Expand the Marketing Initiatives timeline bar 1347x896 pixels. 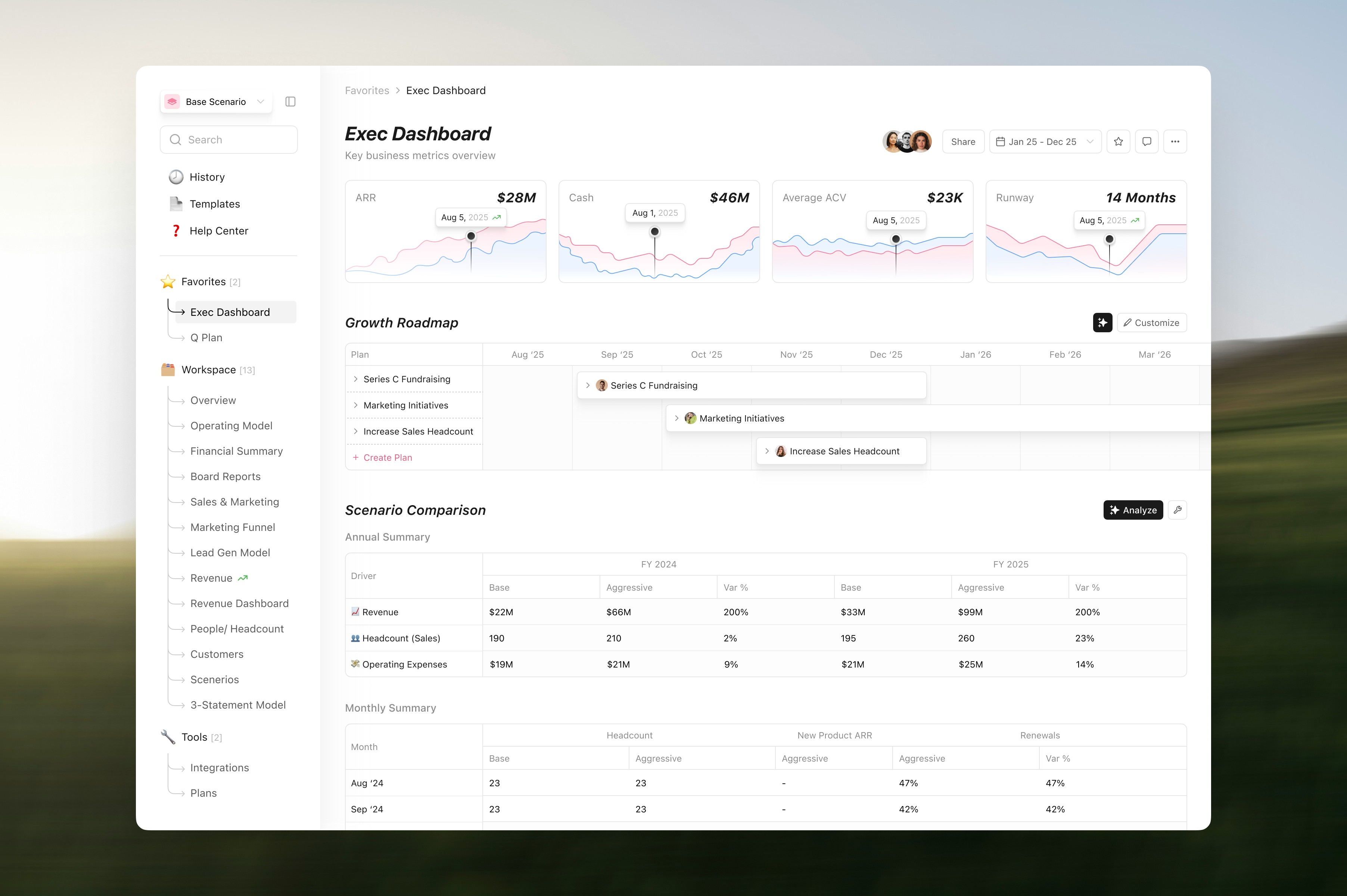click(x=676, y=418)
